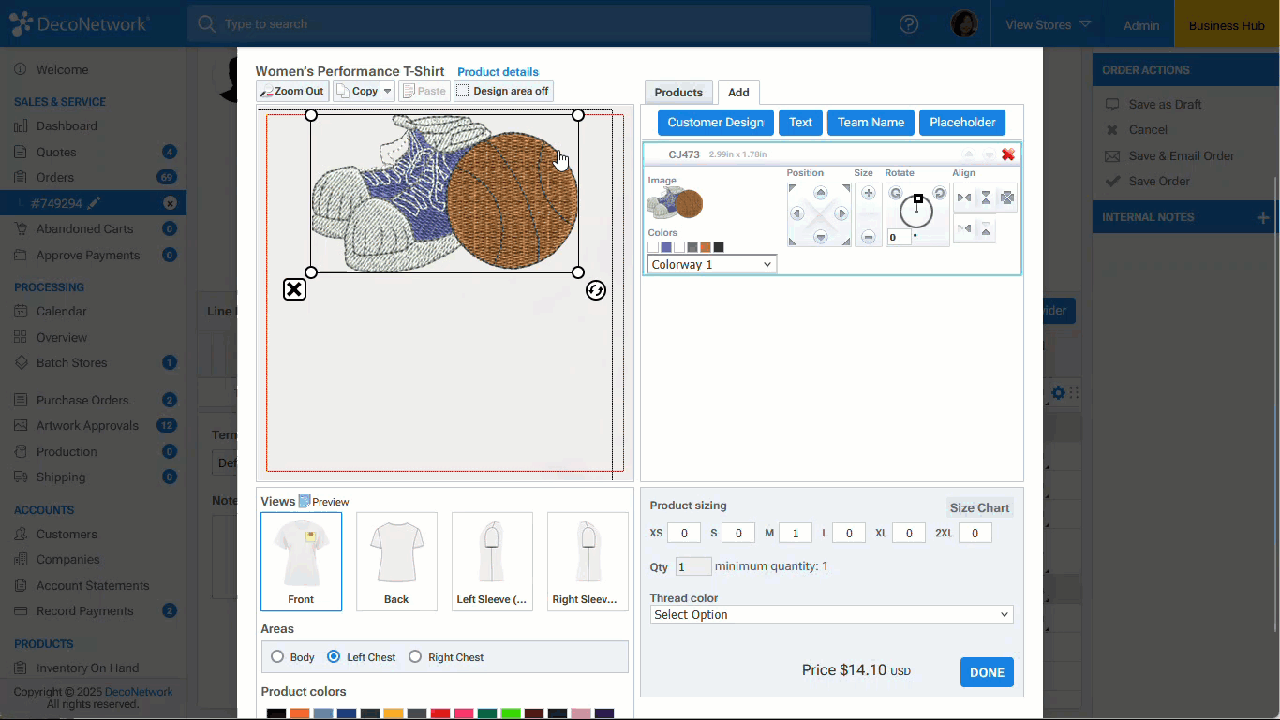Click the rotate handle on canvas

(x=596, y=290)
